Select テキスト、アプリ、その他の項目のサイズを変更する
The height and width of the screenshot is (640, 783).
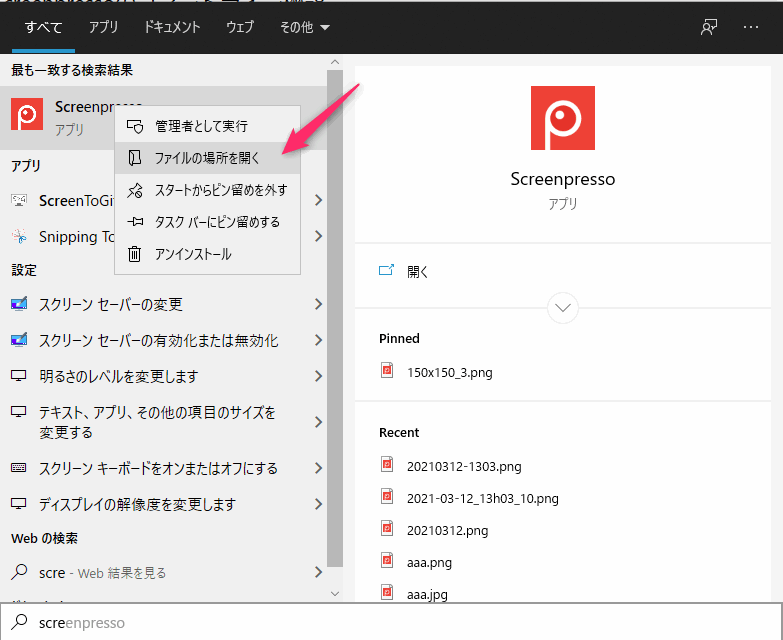tap(157, 422)
